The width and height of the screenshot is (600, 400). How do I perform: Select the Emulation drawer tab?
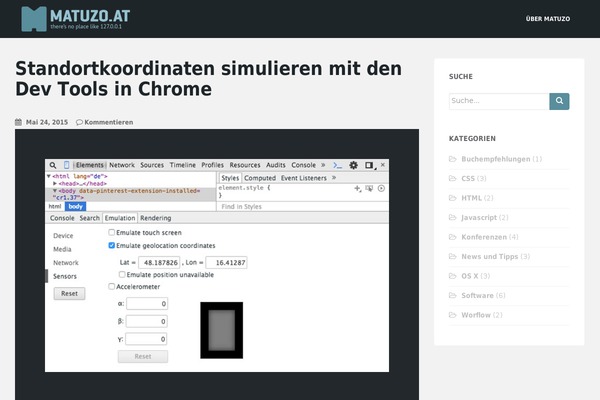pos(120,218)
